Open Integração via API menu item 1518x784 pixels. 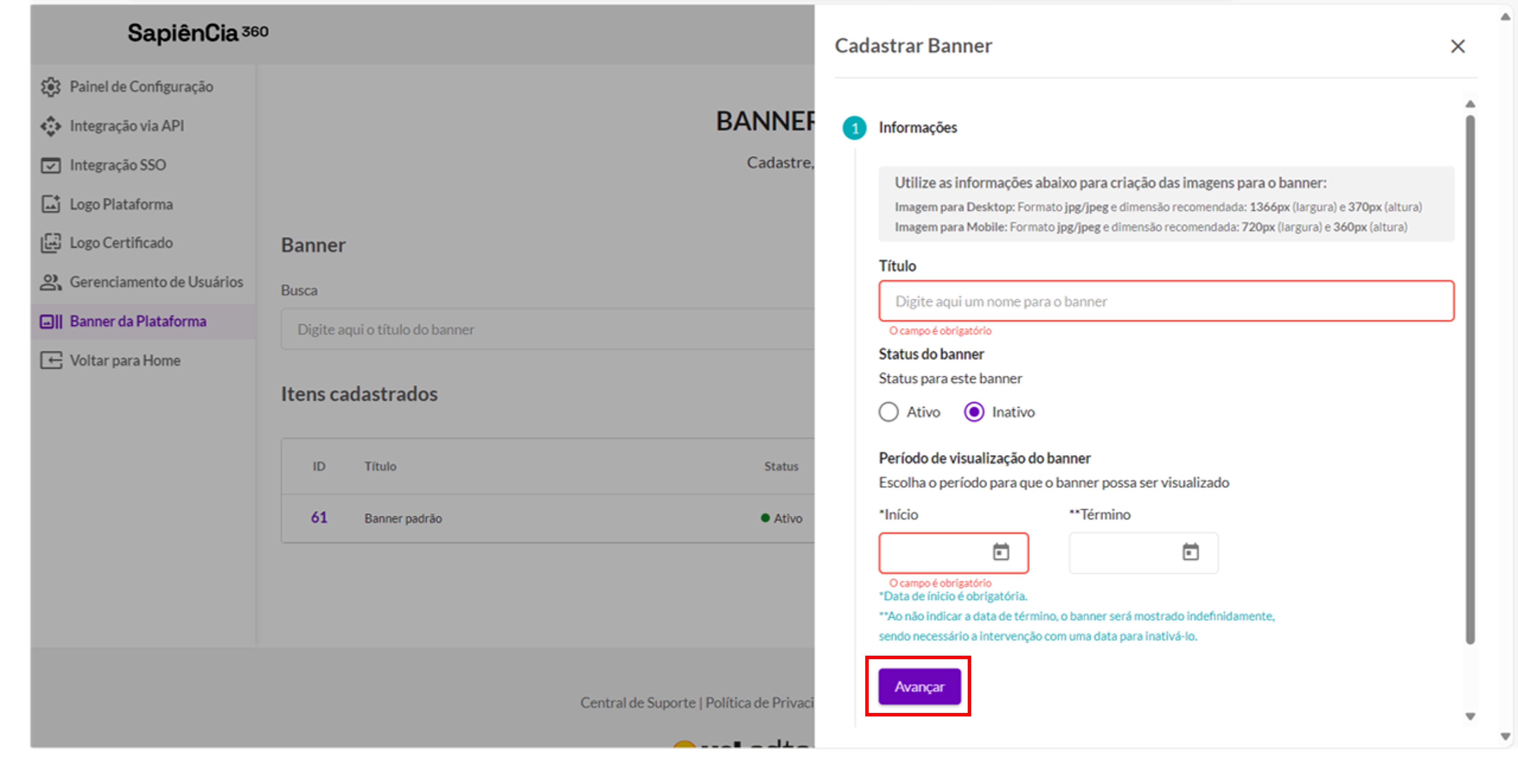click(143, 126)
